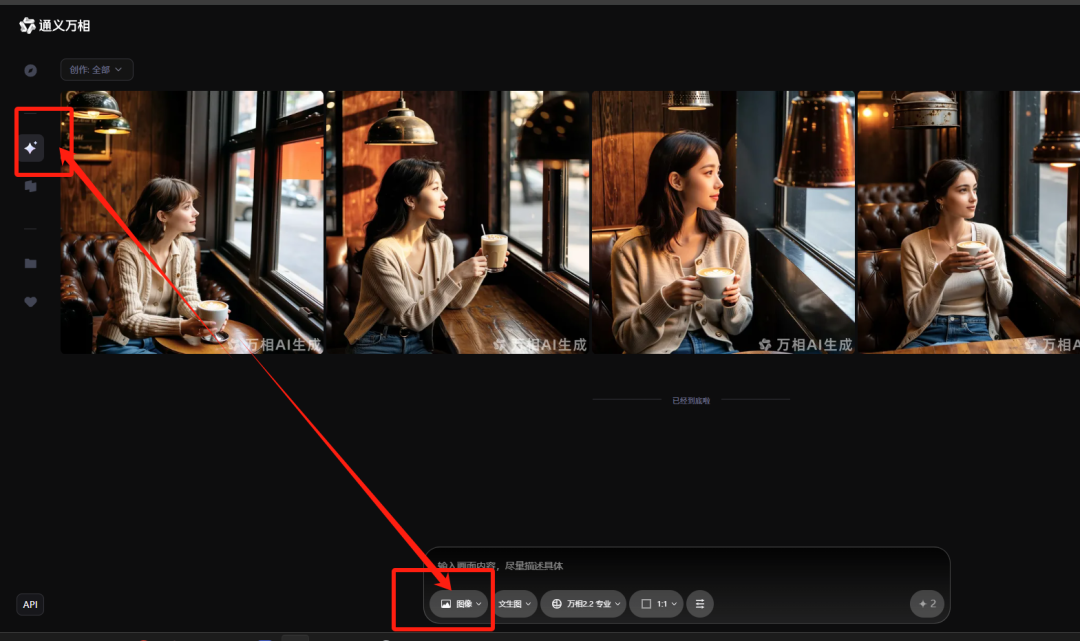Open second image with iced latte glass
The height and width of the screenshot is (641, 1080).
(x=458, y=222)
